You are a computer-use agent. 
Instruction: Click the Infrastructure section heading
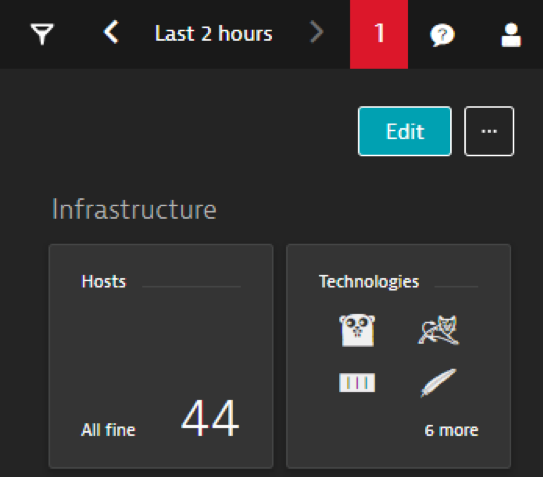(134, 209)
